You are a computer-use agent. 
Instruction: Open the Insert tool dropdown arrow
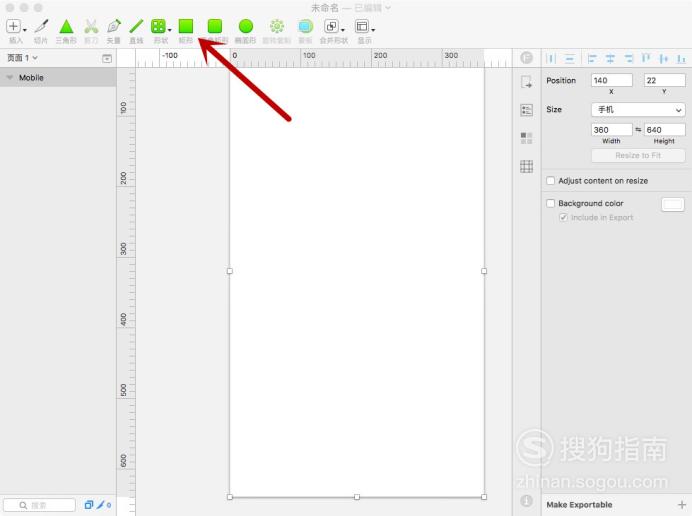(x=25, y=30)
